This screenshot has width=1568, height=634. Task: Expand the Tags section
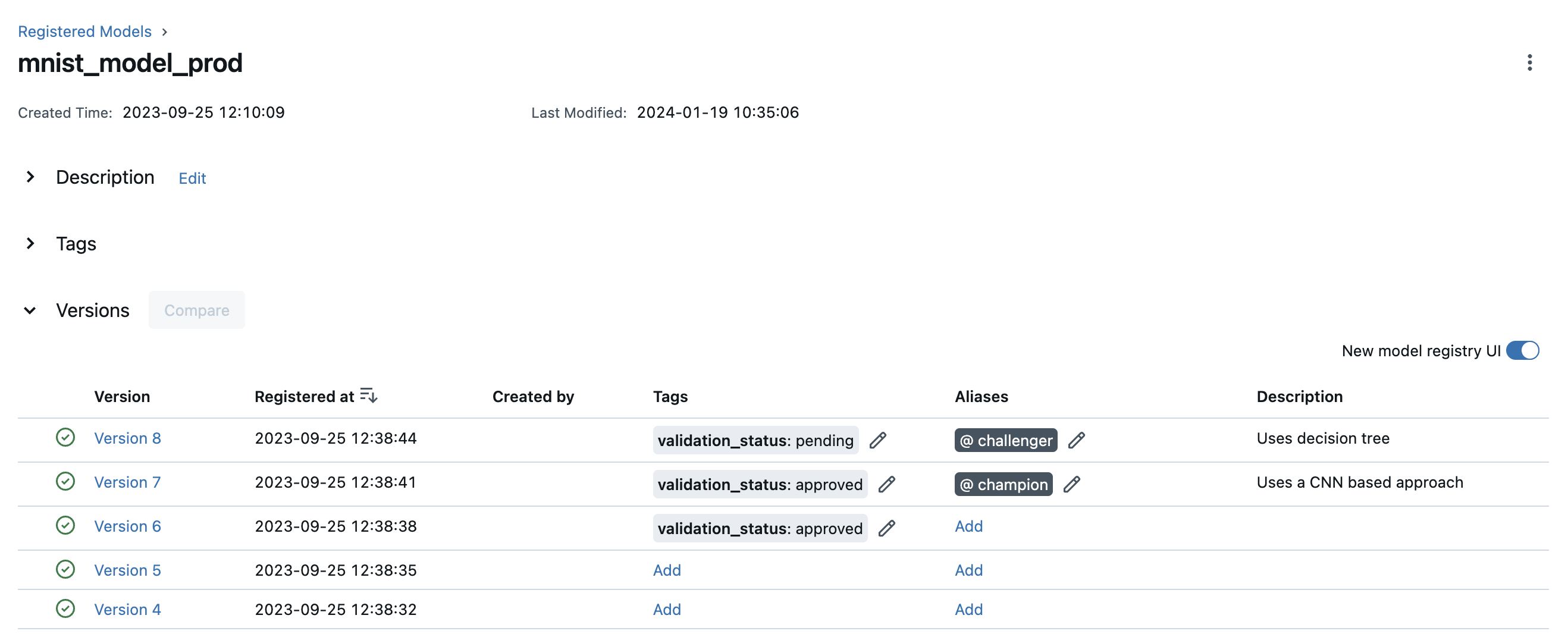[30, 243]
